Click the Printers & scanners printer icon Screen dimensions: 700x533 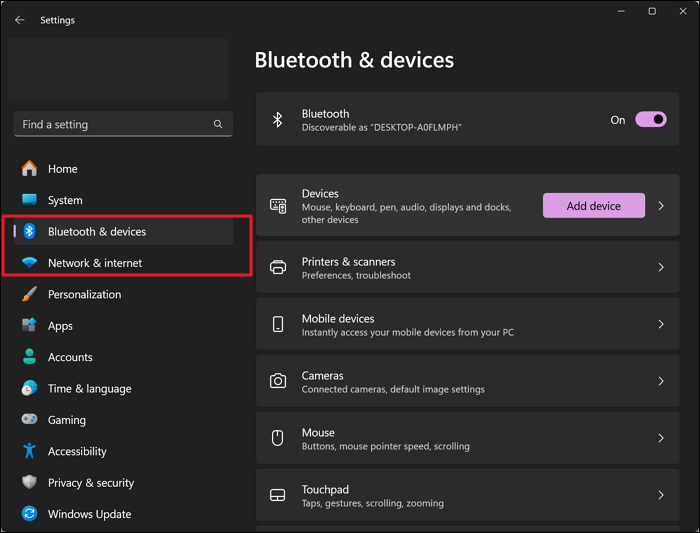(278, 267)
